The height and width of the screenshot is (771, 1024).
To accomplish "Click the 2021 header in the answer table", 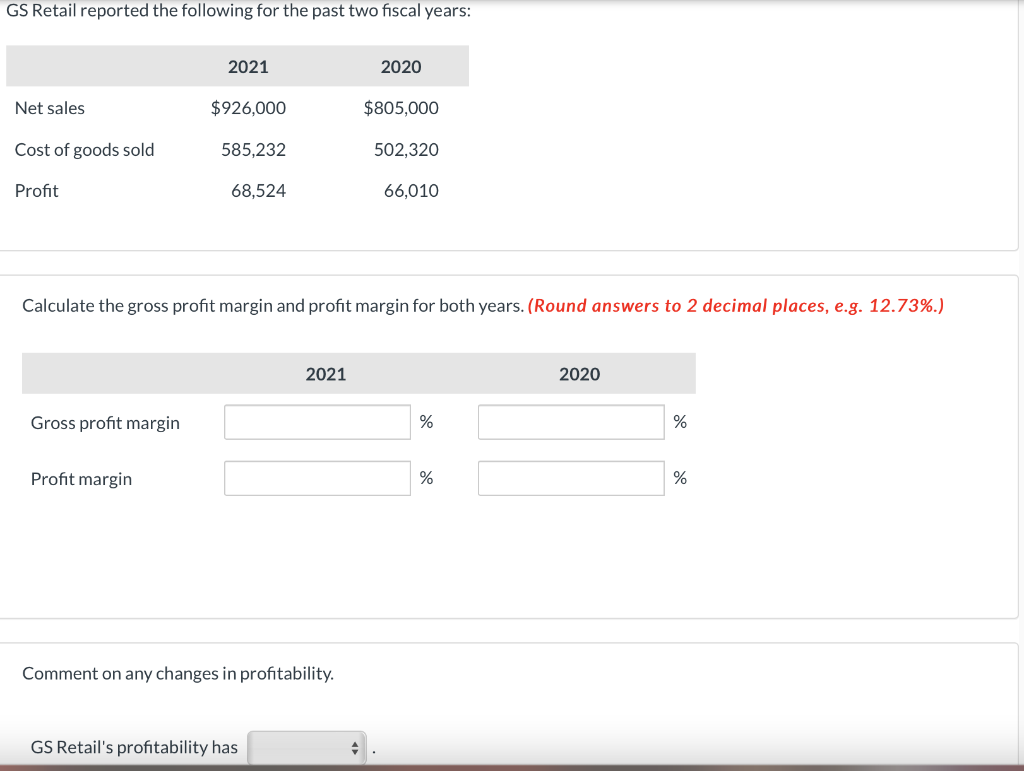I will pyautogui.click(x=326, y=374).
